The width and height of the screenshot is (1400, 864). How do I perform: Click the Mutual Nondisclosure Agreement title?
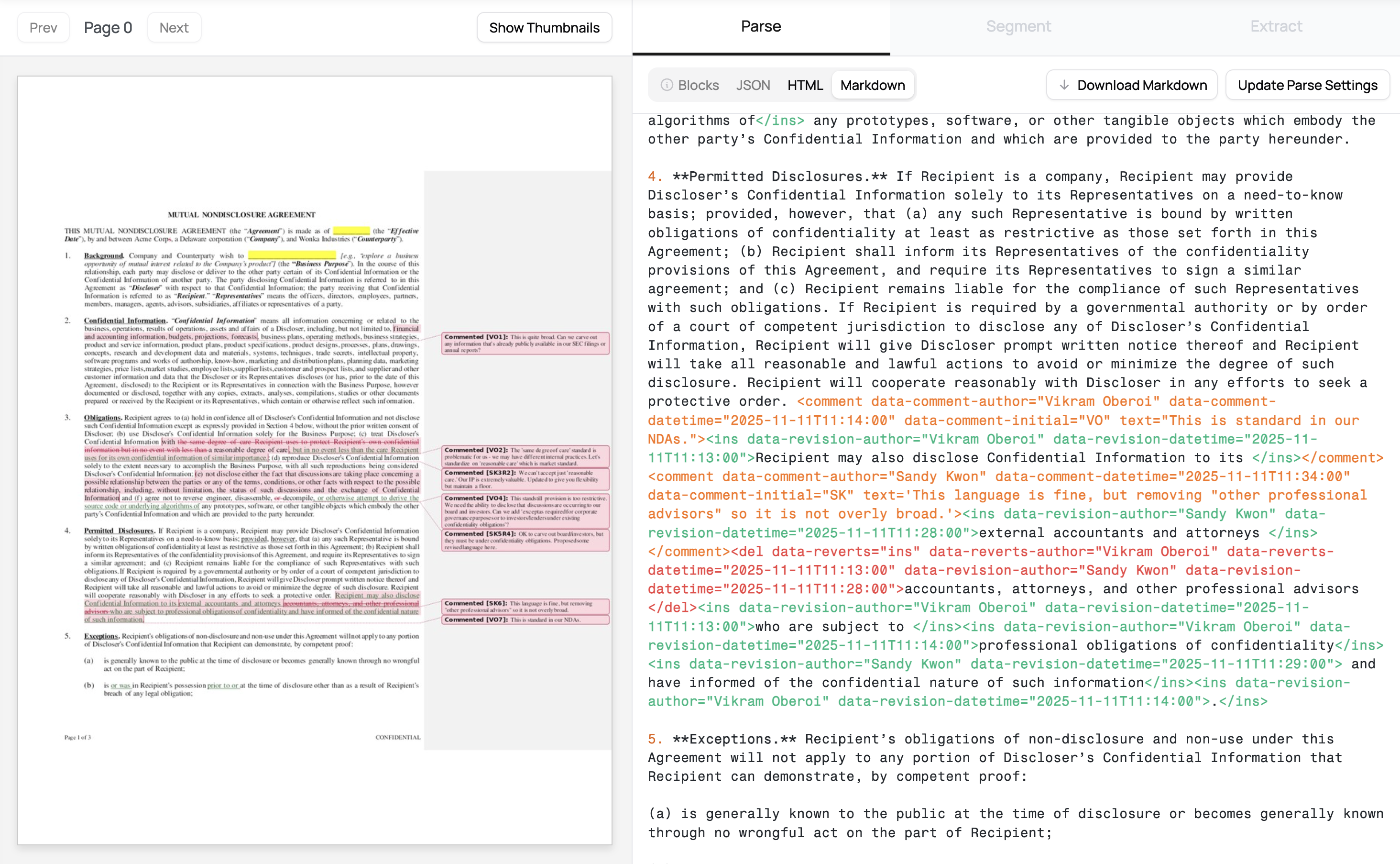pos(241,215)
